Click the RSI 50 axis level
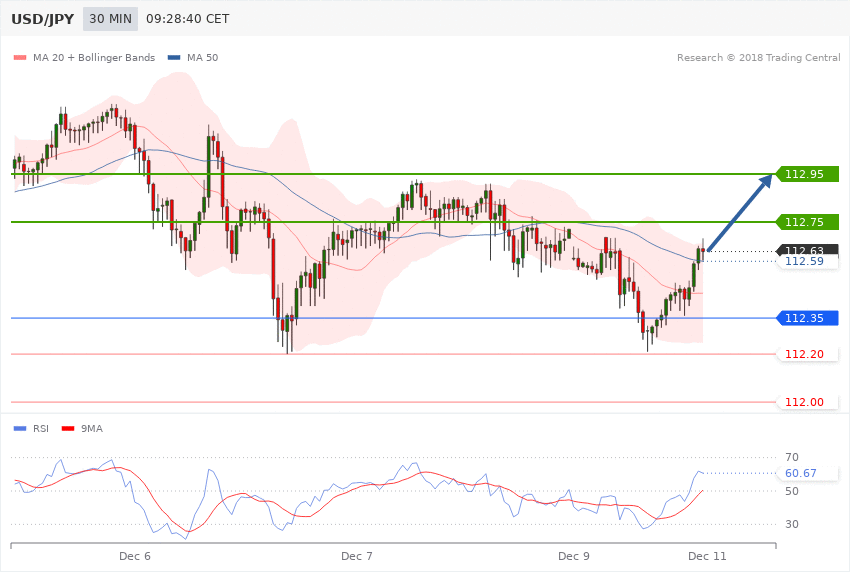Screen dimensions: 850x576 tap(791, 491)
